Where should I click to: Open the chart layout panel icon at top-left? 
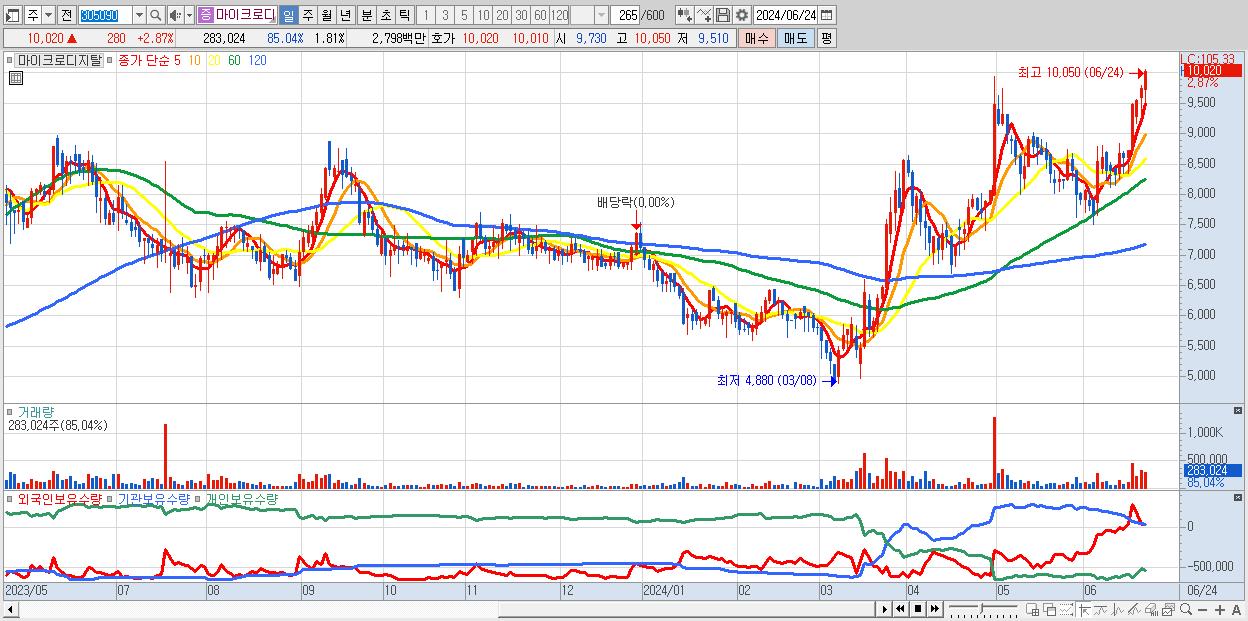[13, 15]
